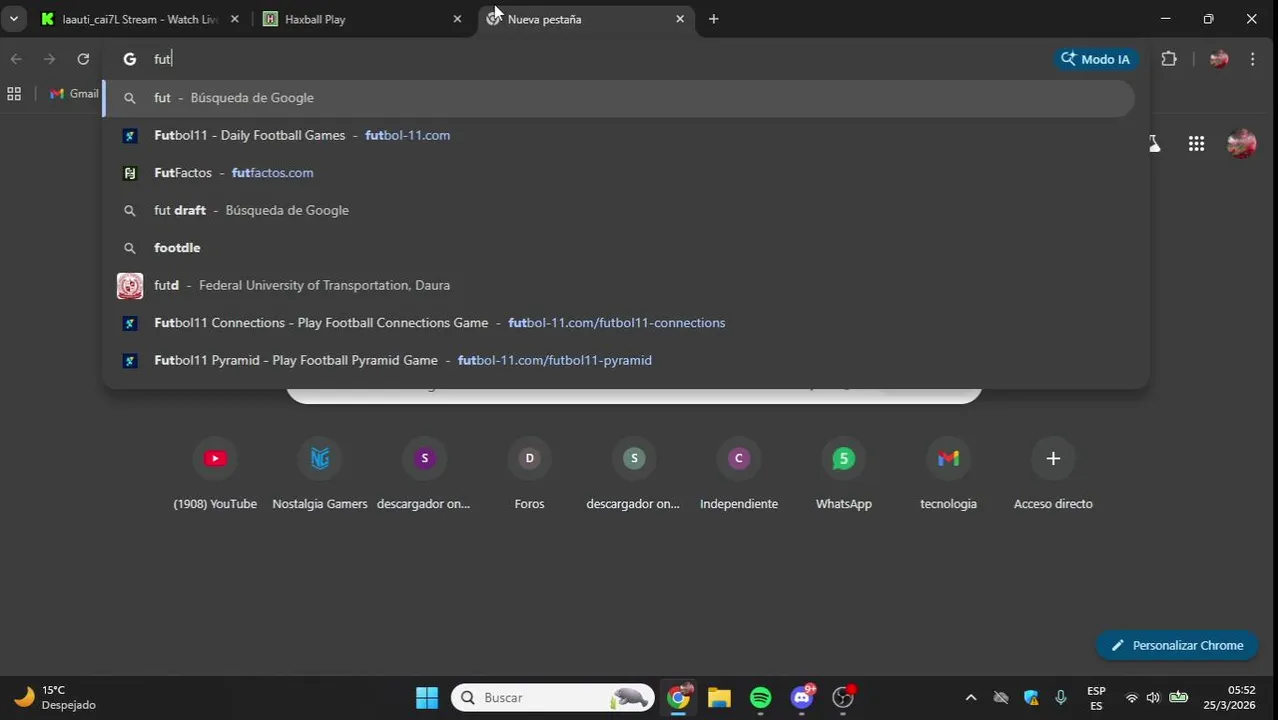
Task: Select futd Federal University suggestion
Action: (618, 285)
